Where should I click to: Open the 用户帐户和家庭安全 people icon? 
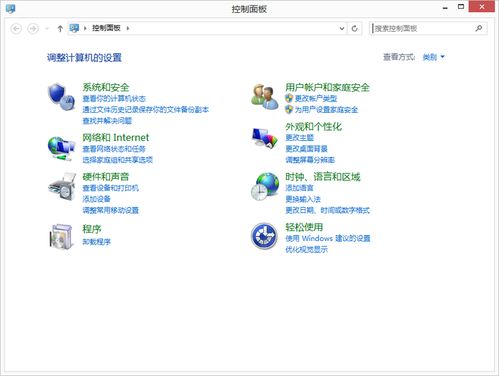point(265,97)
